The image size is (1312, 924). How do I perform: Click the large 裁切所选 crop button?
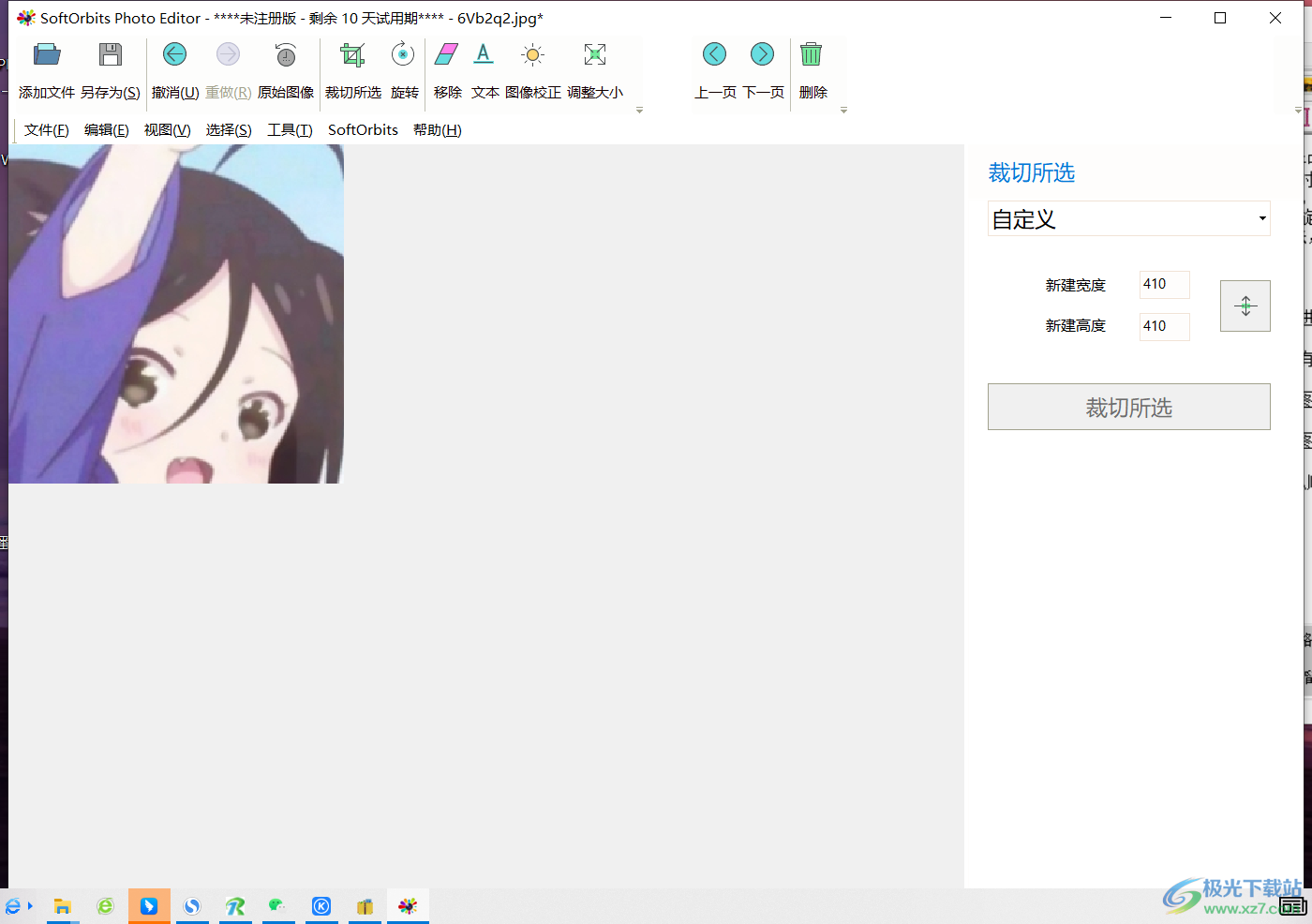[1129, 407]
